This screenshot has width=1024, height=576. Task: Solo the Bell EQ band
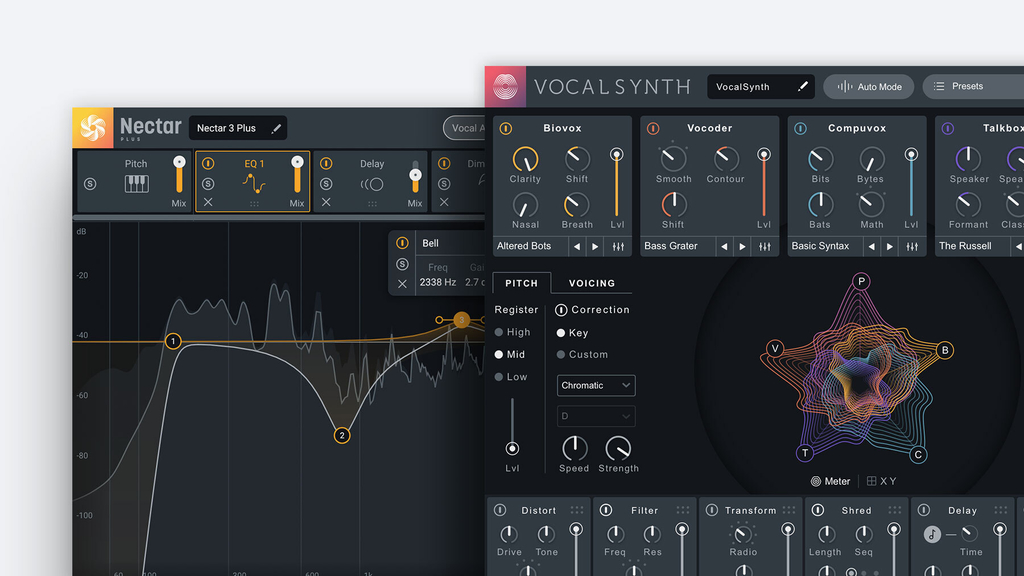click(402, 264)
